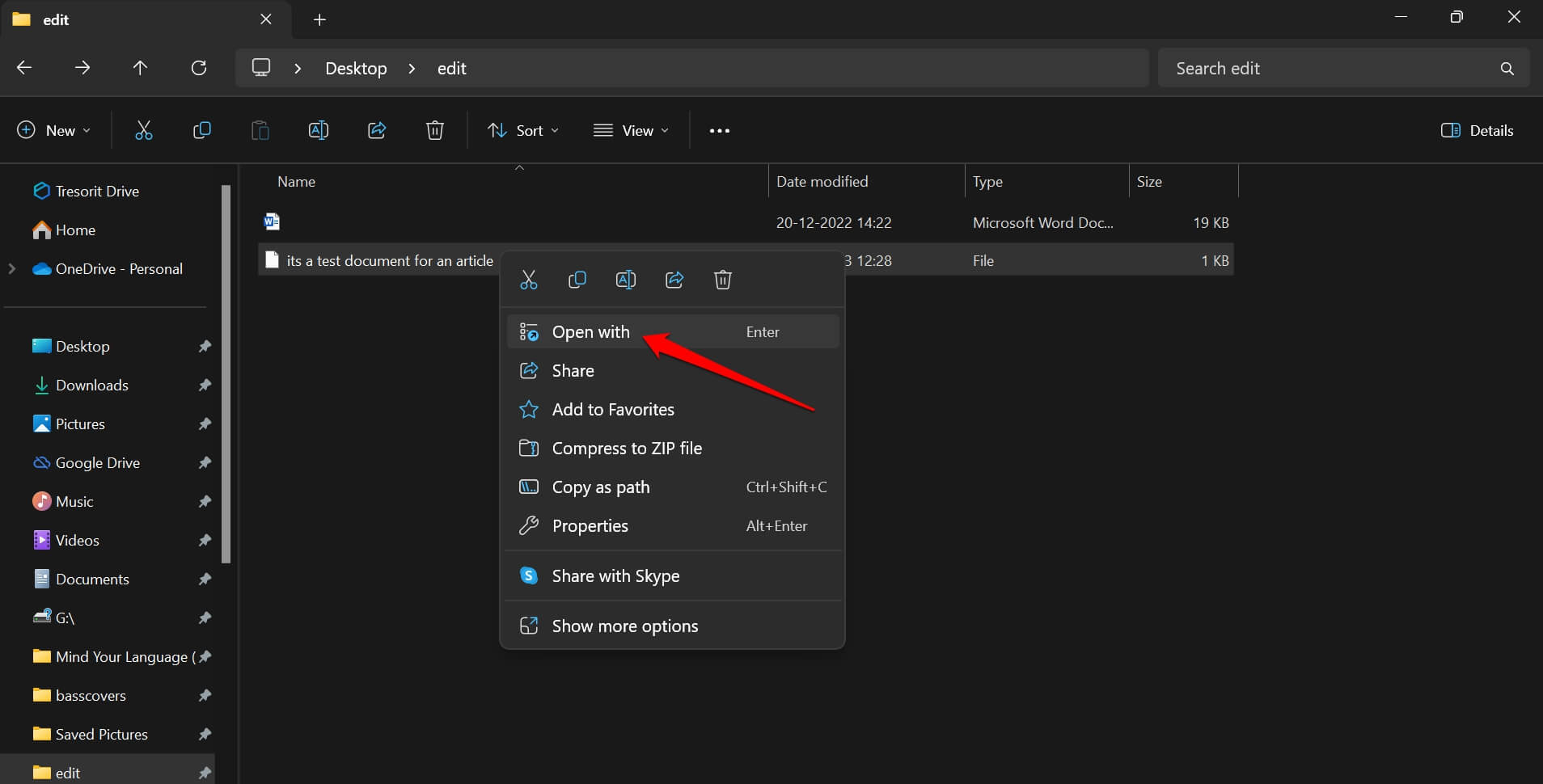1543x784 pixels.
Task: Choose Open with from context menu
Action: coord(590,332)
